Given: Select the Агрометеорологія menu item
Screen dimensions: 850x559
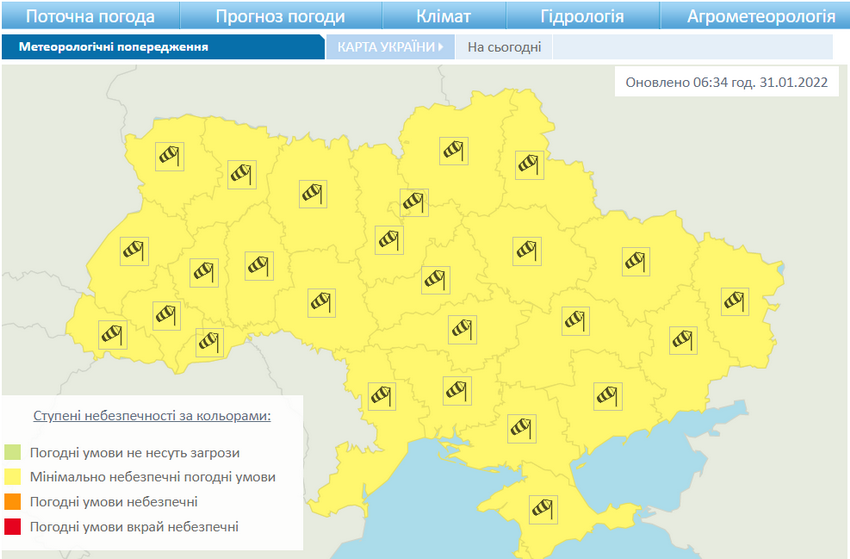Looking at the screenshot, I should [x=761, y=16].
